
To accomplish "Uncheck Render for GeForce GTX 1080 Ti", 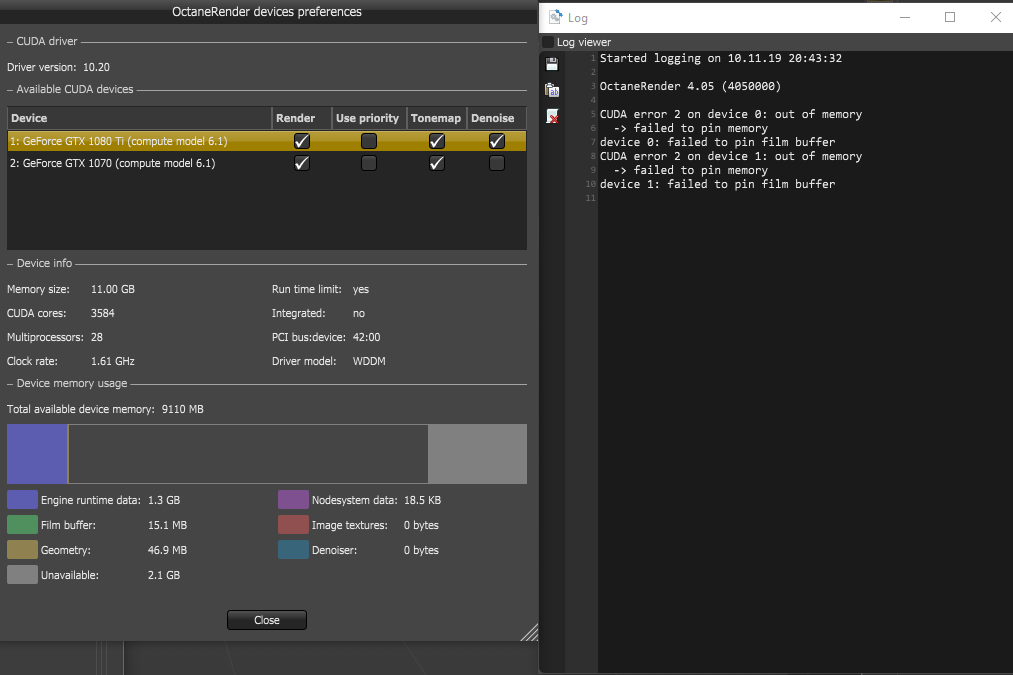I will (302, 141).
